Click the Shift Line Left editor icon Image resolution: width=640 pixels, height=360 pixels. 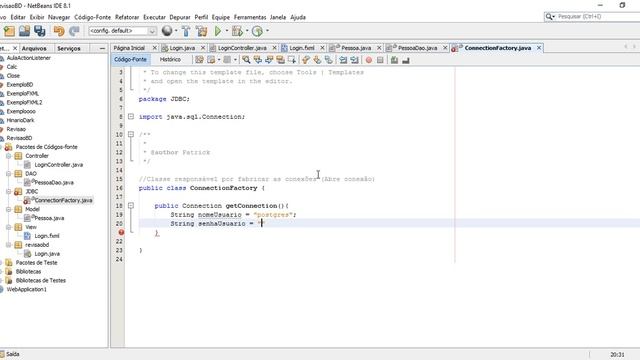coord(343,60)
